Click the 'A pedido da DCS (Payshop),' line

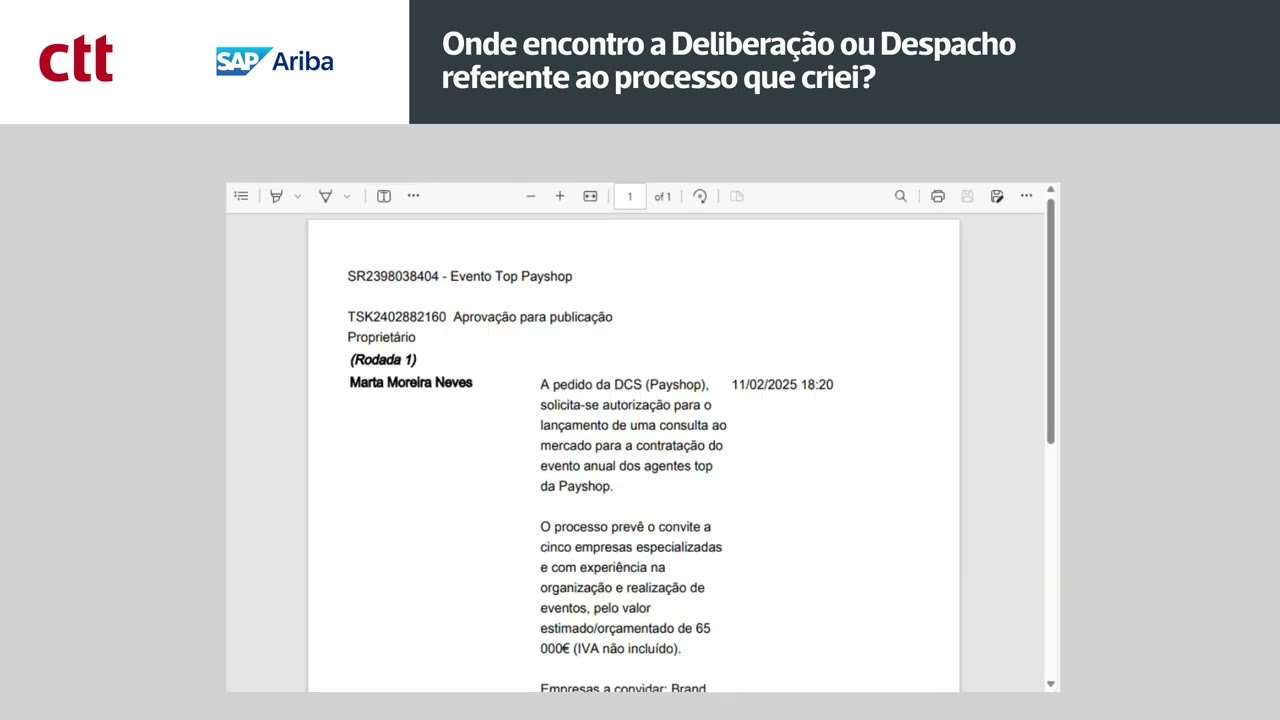(x=624, y=385)
